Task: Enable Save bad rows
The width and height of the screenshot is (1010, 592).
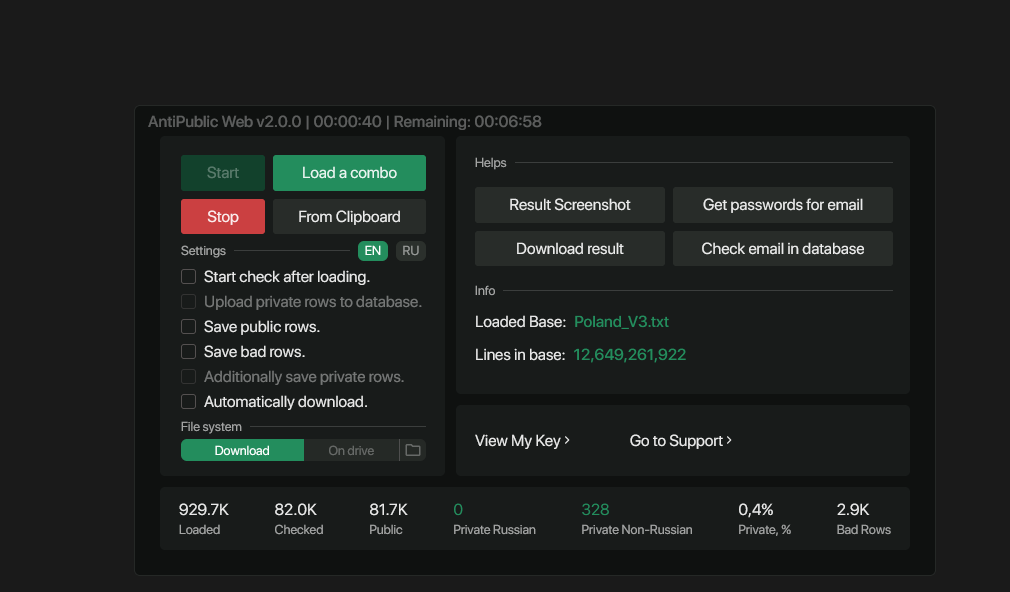Action: tap(188, 352)
